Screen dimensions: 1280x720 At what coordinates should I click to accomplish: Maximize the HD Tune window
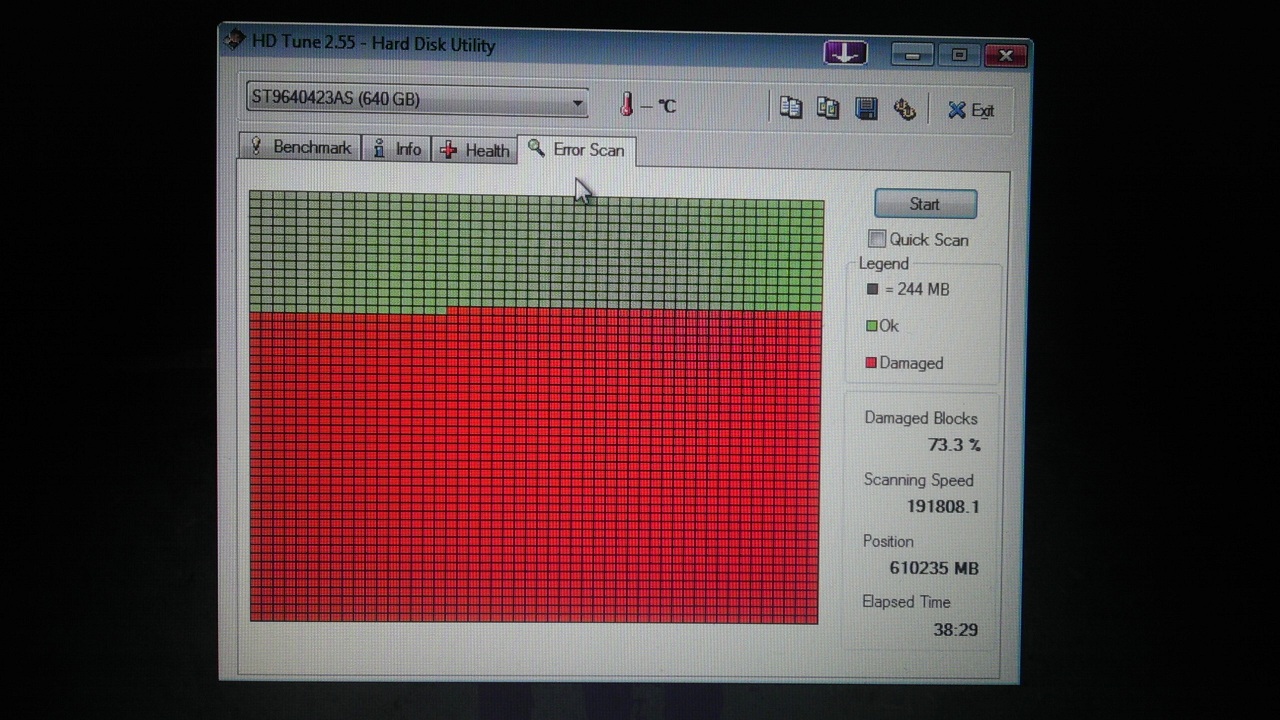coord(959,55)
